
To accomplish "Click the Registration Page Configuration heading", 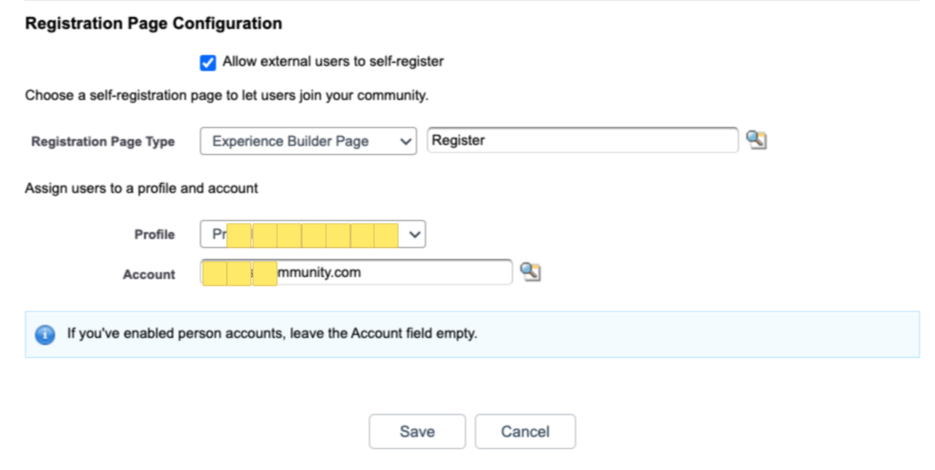I will [153, 23].
